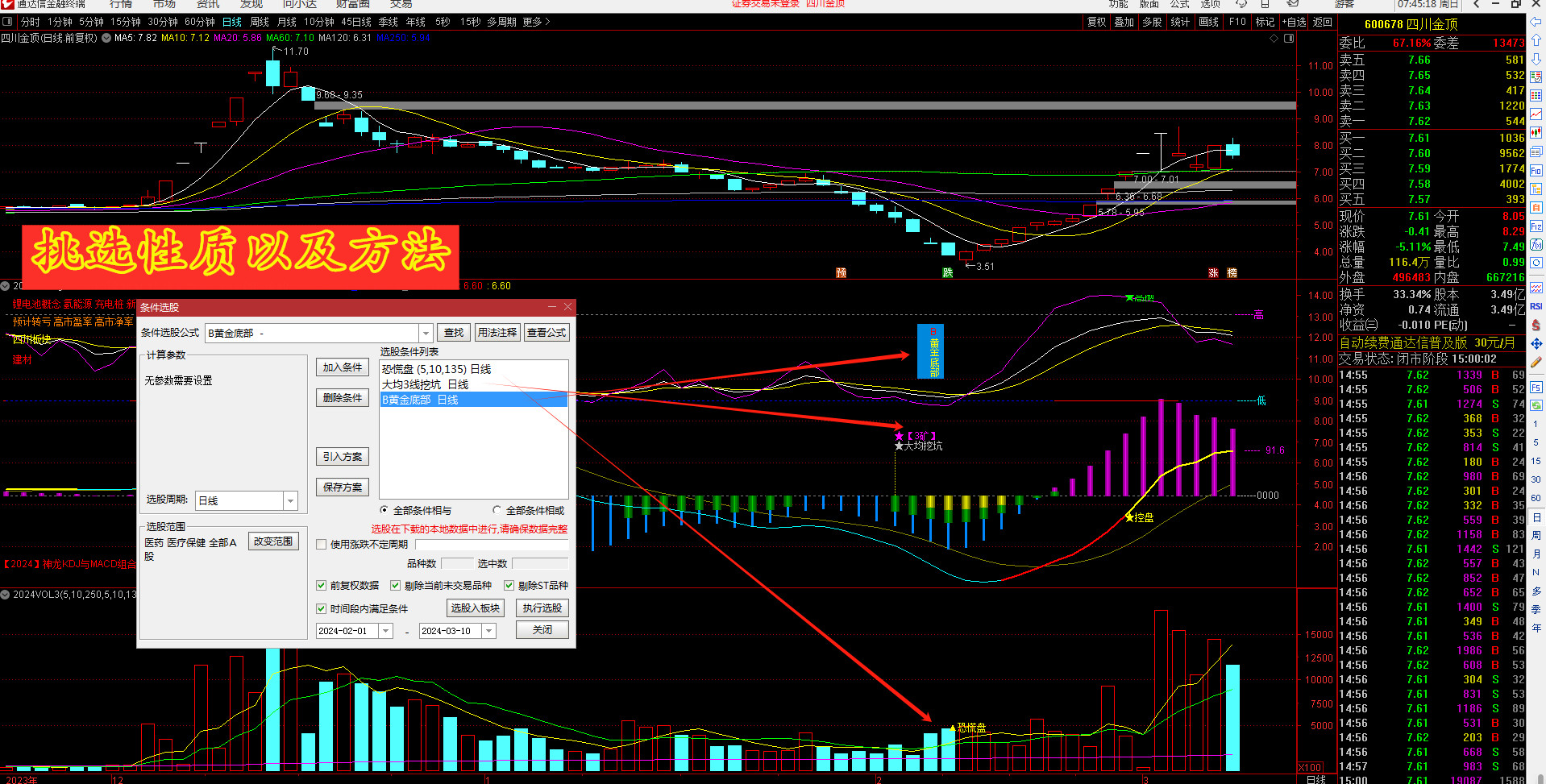Click the +自选 toolbar button
The height and width of the screenshot is (784, 1546).
point(1295,22)
